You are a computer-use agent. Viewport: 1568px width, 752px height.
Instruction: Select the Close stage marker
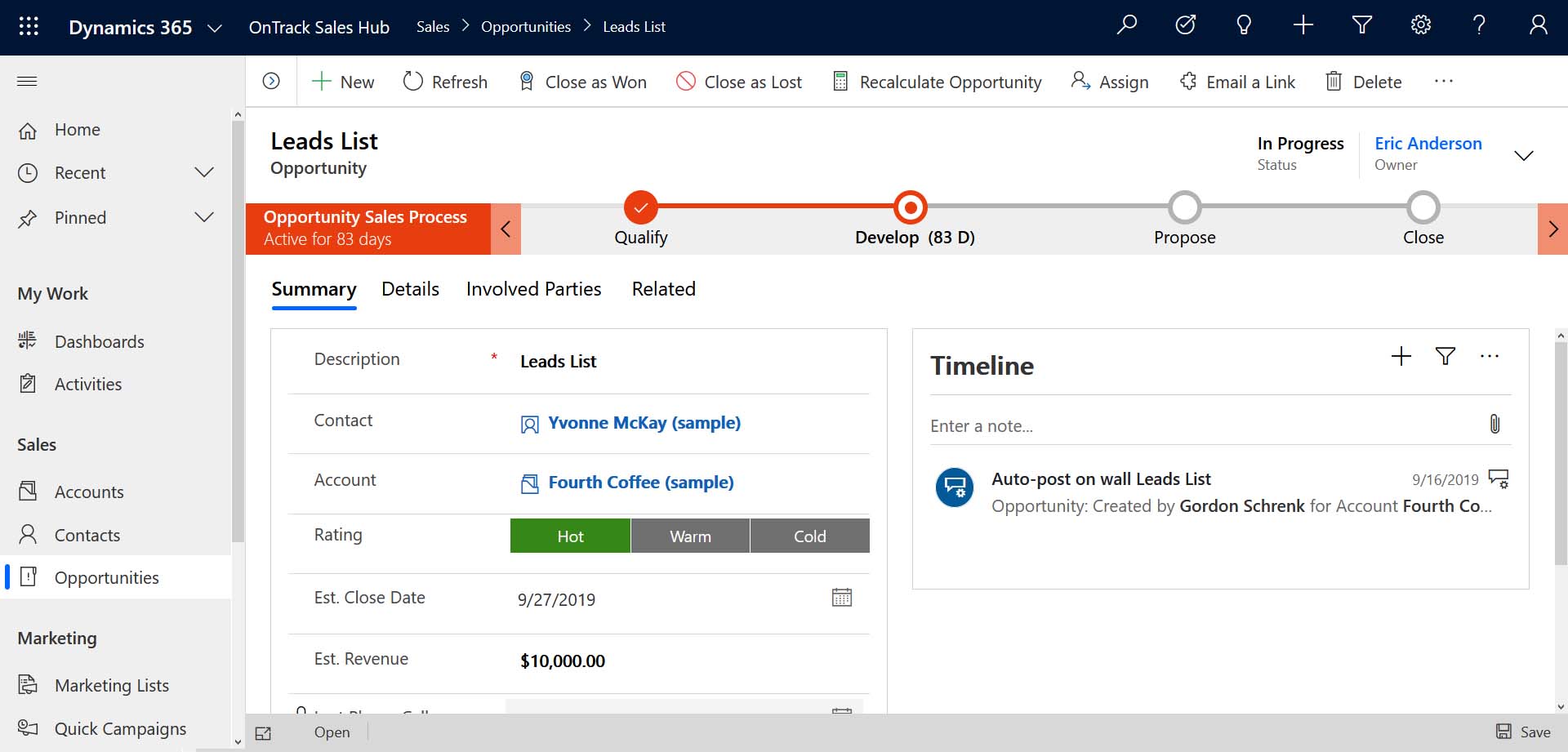tap(1423, 207)
